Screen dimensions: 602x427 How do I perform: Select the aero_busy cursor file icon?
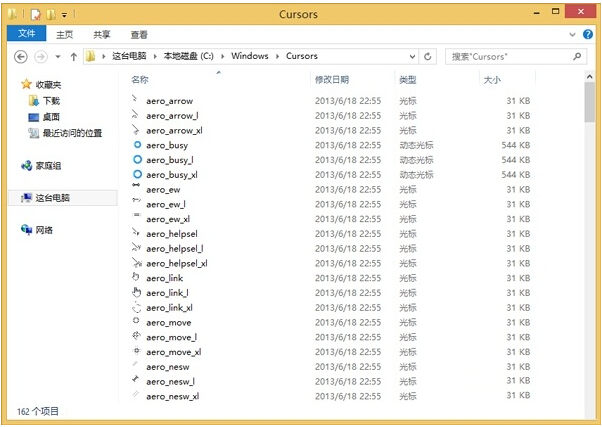(x=136, y=145)
